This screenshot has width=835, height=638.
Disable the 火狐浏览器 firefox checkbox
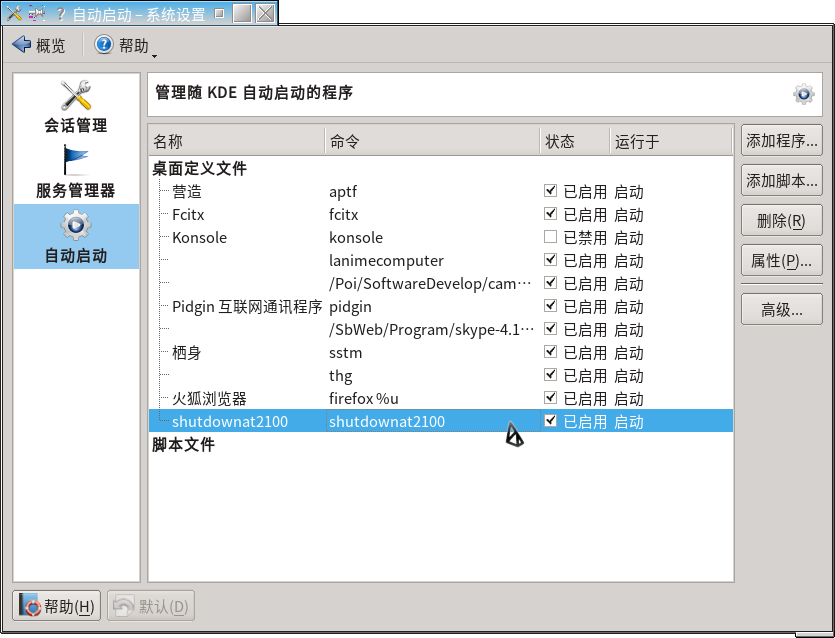coord(550,397)
